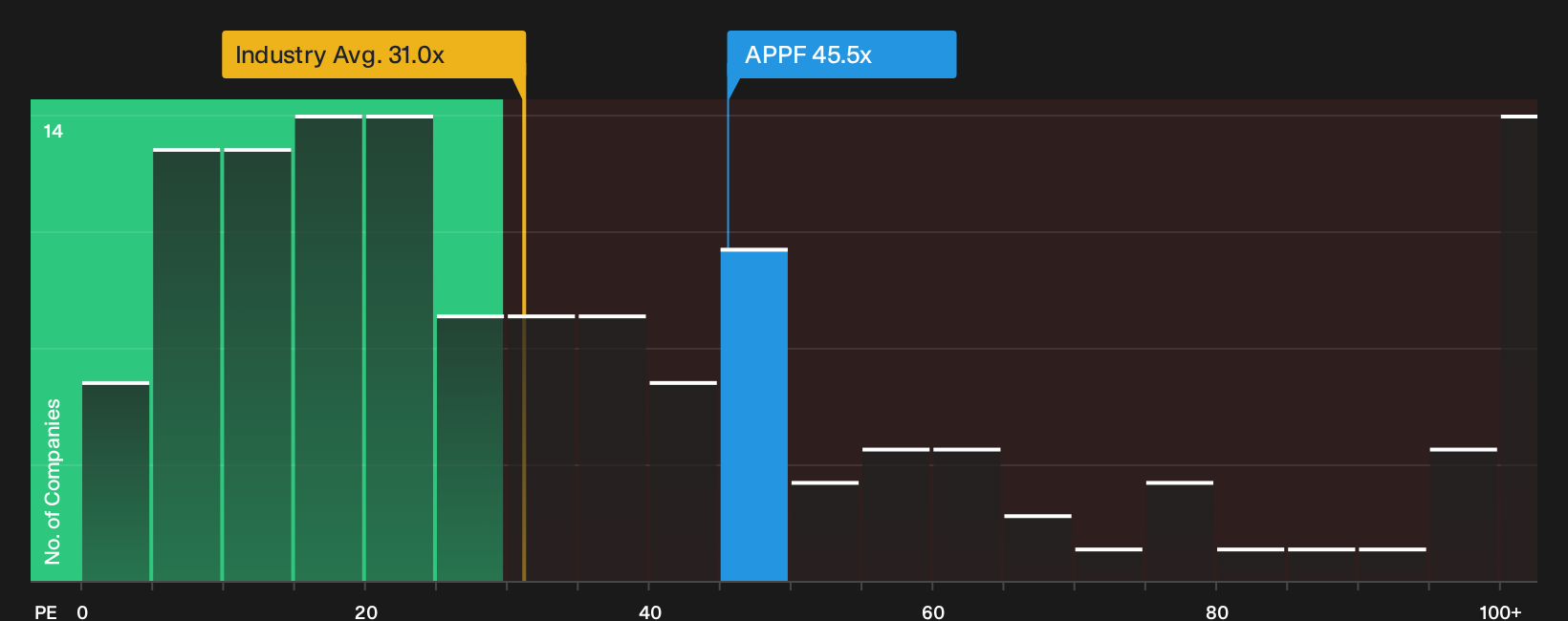The height and width of the screenshot is (621, 1568).
Task: Click the PE axis label
Action: tap(46, 611)
